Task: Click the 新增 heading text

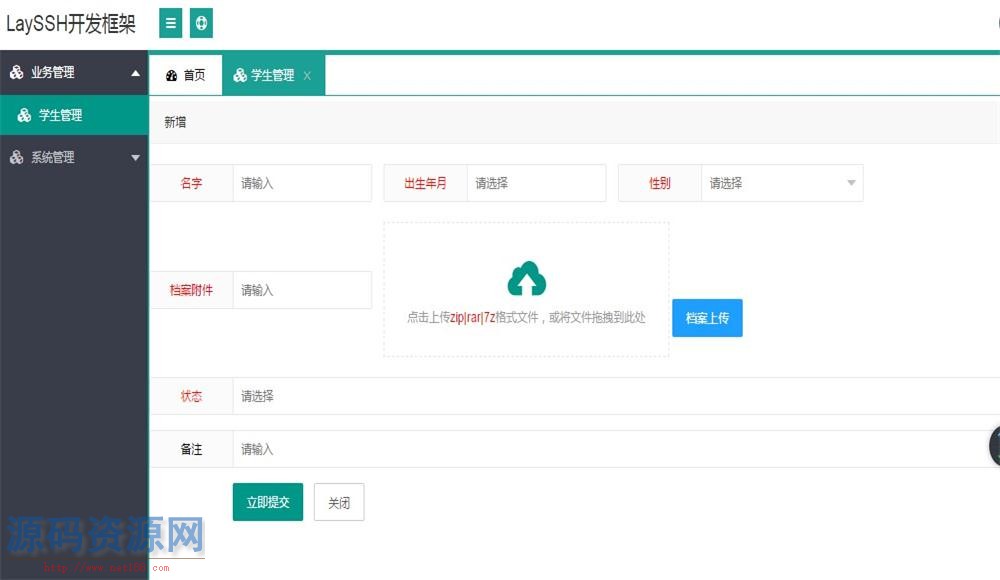Action: point(175,122)
